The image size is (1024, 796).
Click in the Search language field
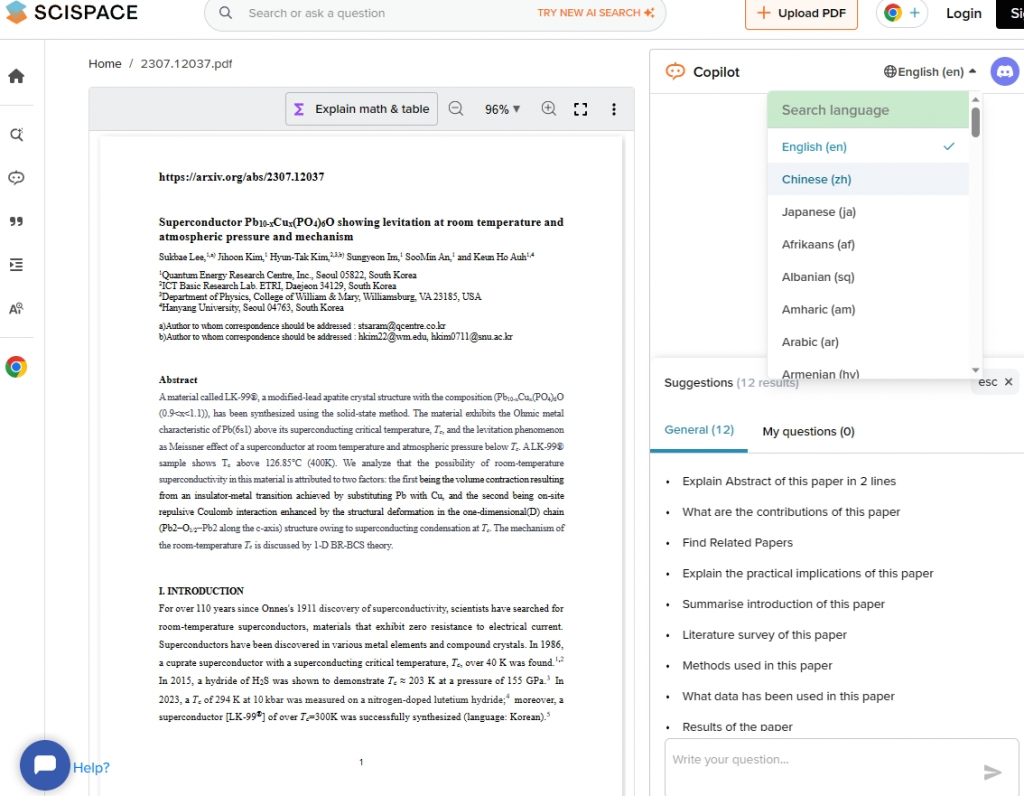tap(868, 110)
